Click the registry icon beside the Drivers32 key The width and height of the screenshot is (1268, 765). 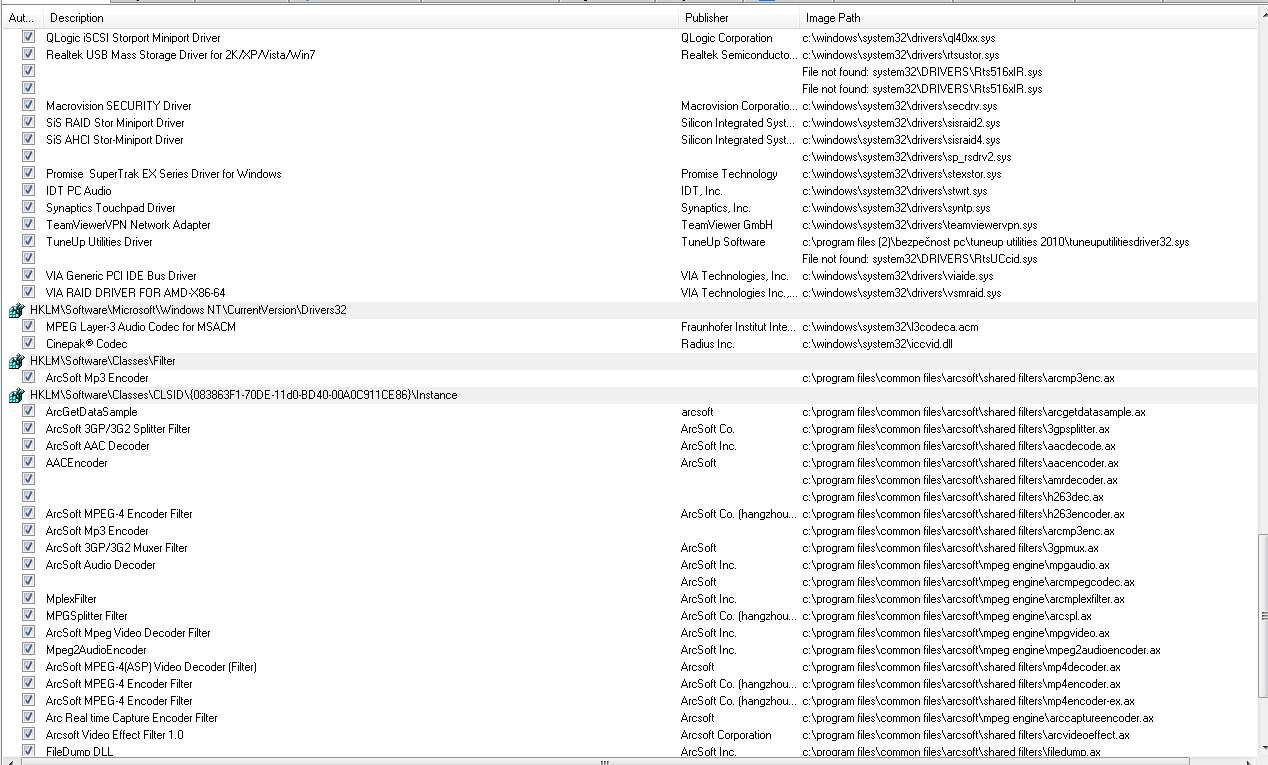coord(15,310)
